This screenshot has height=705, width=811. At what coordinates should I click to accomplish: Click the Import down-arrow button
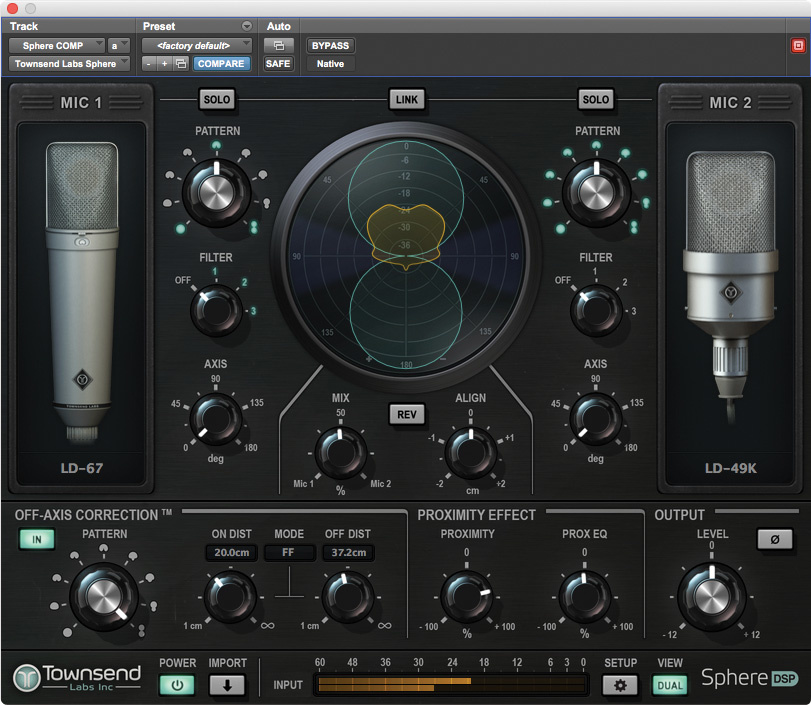(x=227, y=685)
